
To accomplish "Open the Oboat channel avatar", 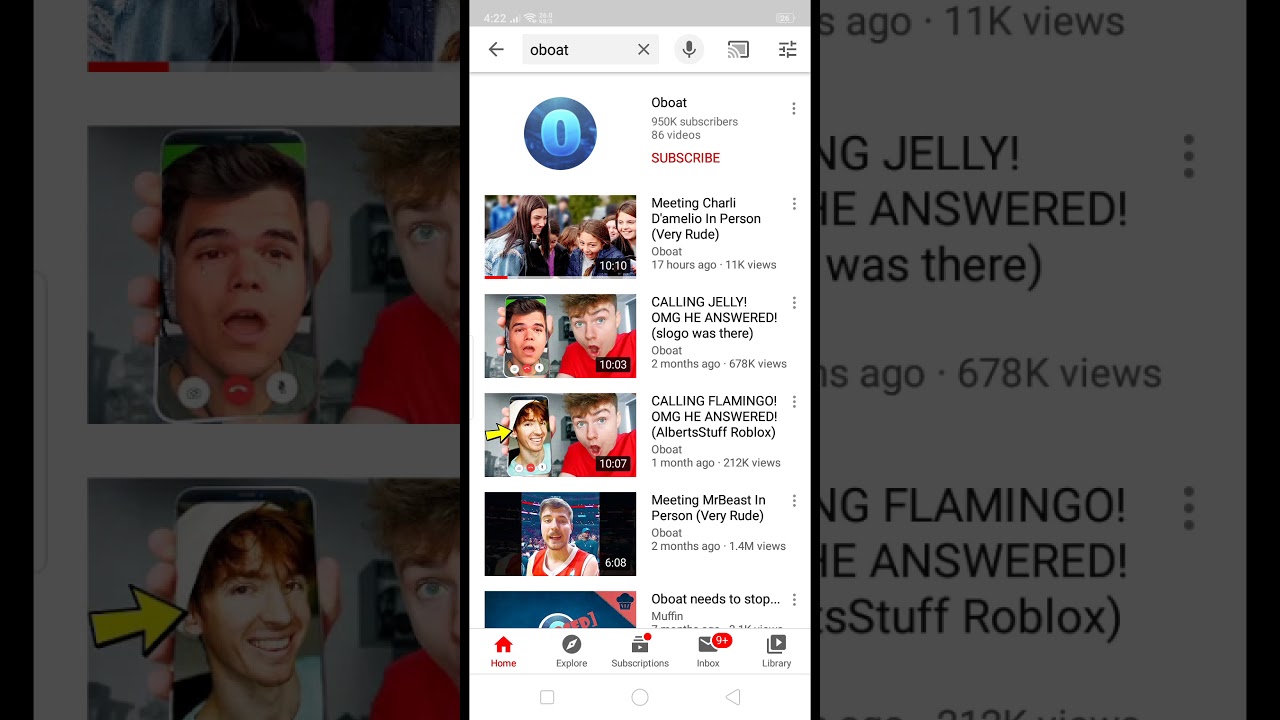I will [x=560, y=133].
